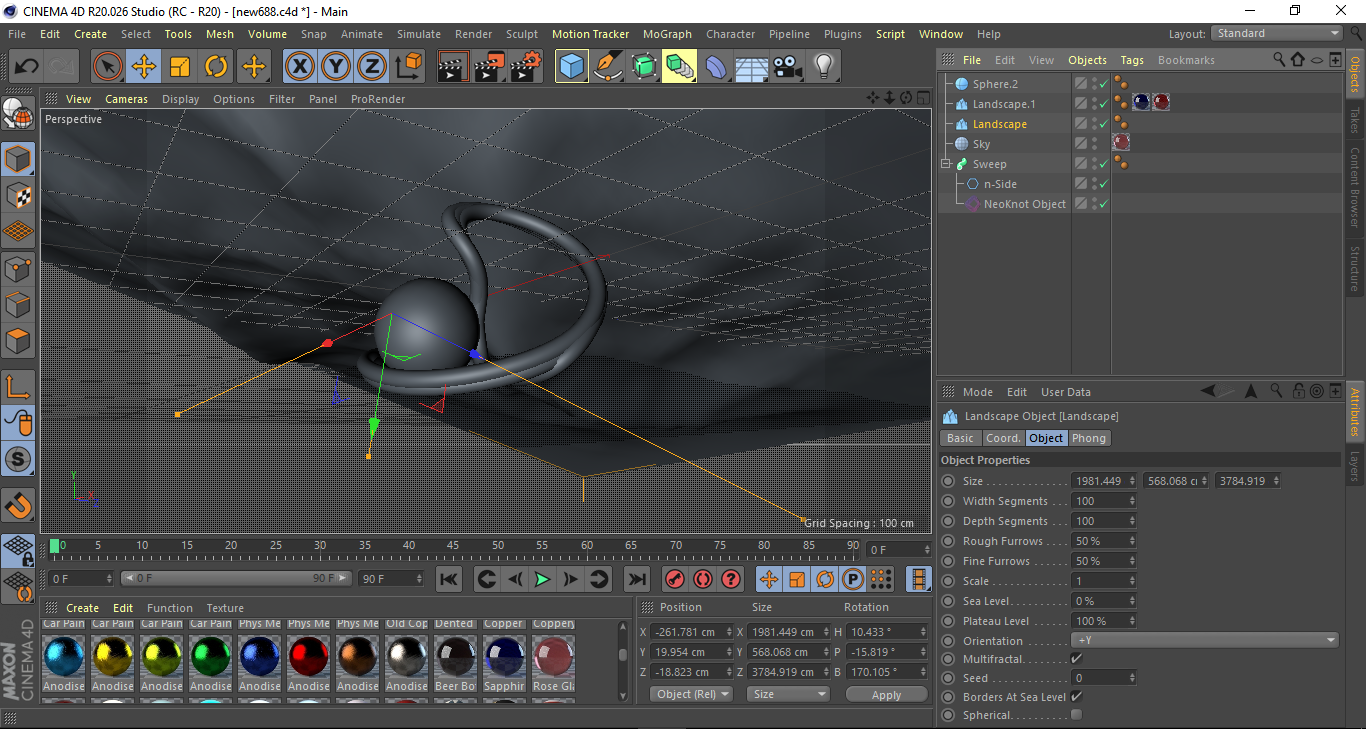
Task: Activate the Move tool
Action: pyautogui.click(x=144, y=67)
